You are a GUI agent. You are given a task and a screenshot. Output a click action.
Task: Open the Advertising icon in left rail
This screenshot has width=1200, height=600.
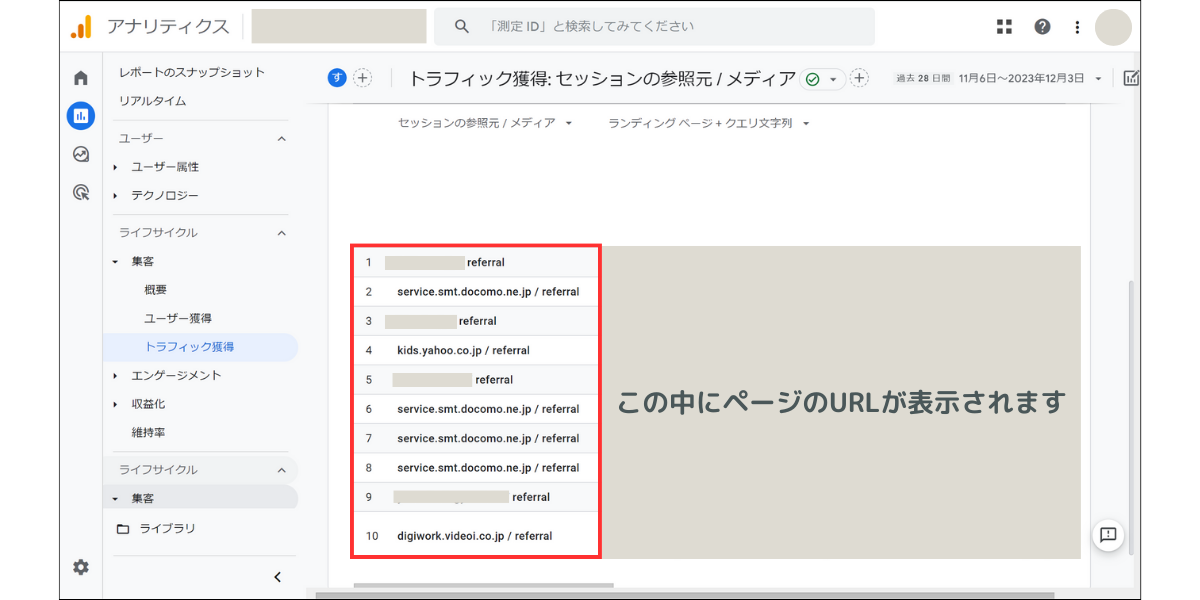click(81, 192)
